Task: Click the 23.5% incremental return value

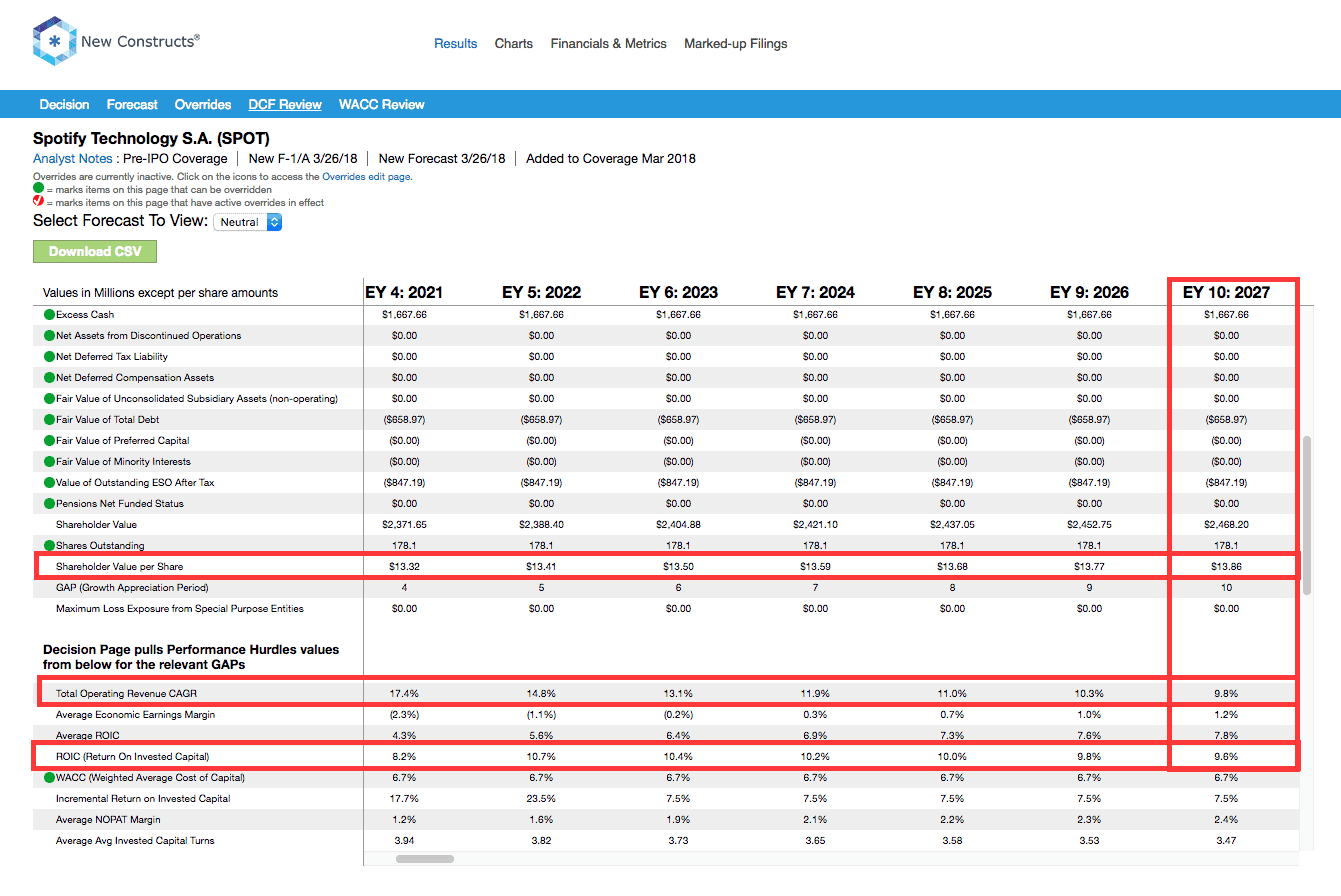Action: 541,799
